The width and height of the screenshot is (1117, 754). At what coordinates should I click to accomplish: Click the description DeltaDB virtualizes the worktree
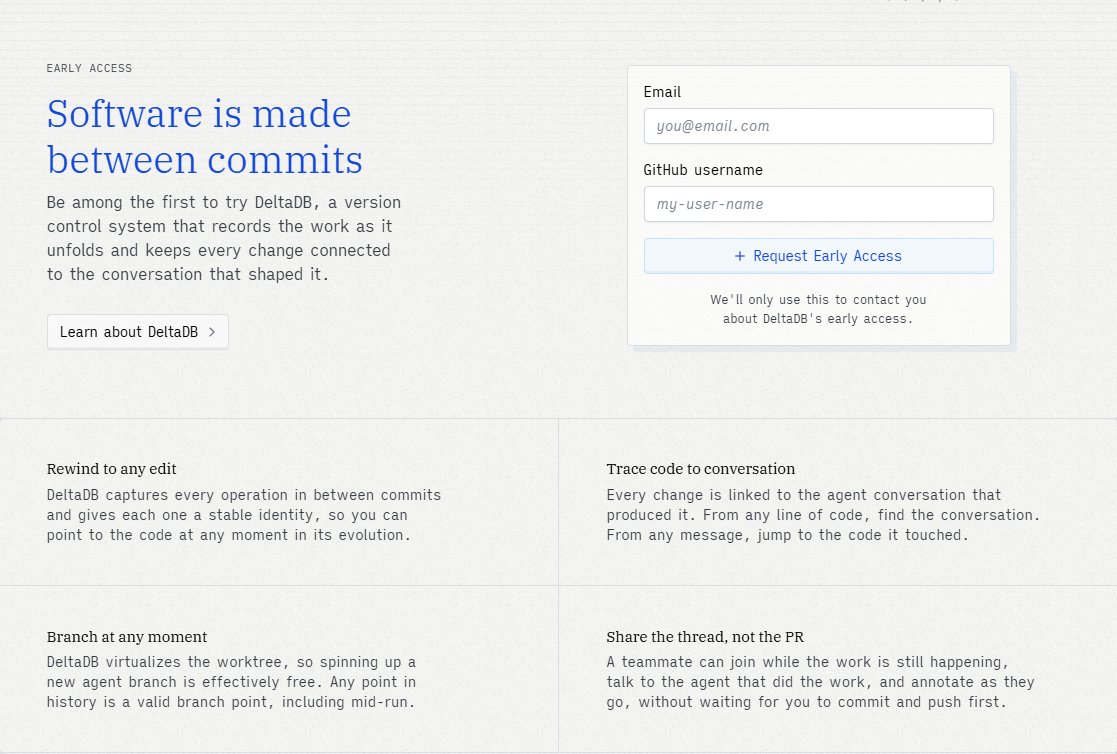click(x=231, y=682)
